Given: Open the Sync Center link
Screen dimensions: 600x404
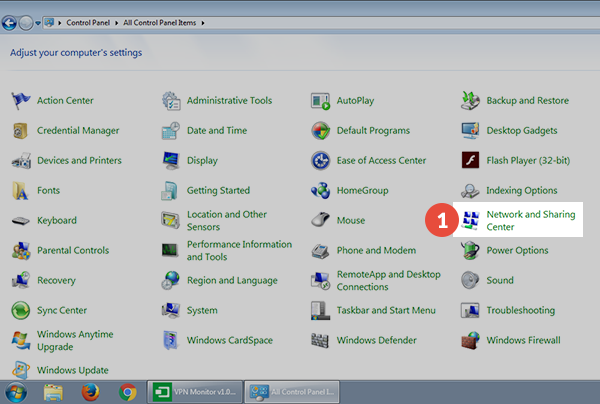Looking at the screenshot, I should tap(62, 310).
